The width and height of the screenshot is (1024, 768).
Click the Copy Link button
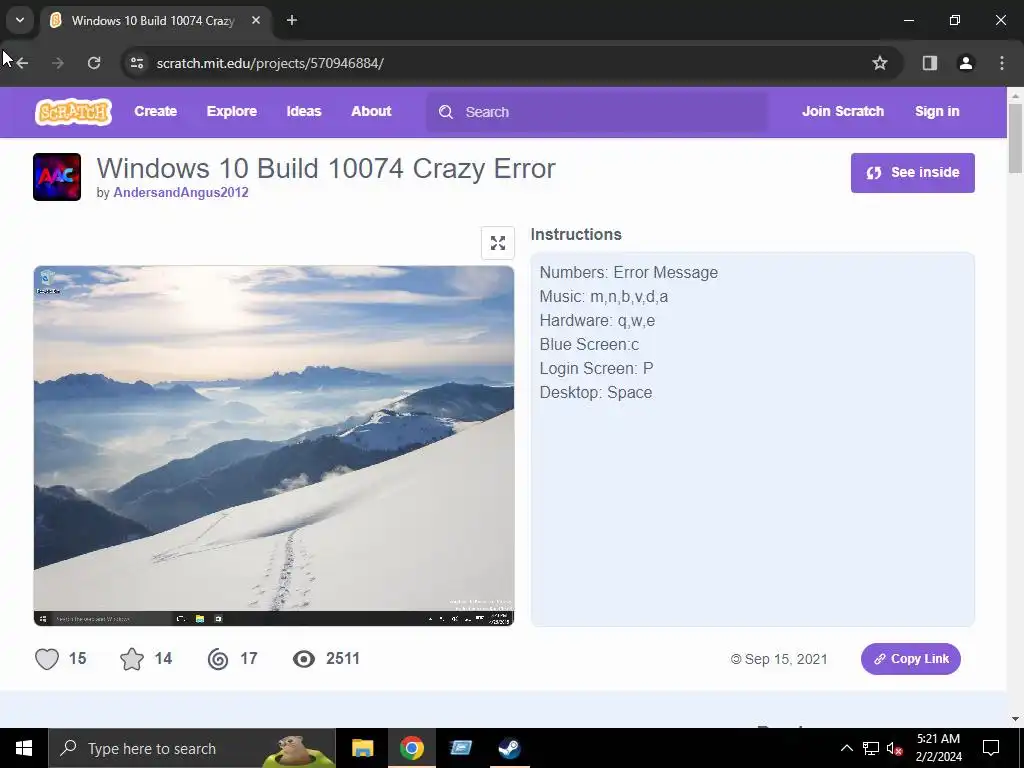[910, 659]
